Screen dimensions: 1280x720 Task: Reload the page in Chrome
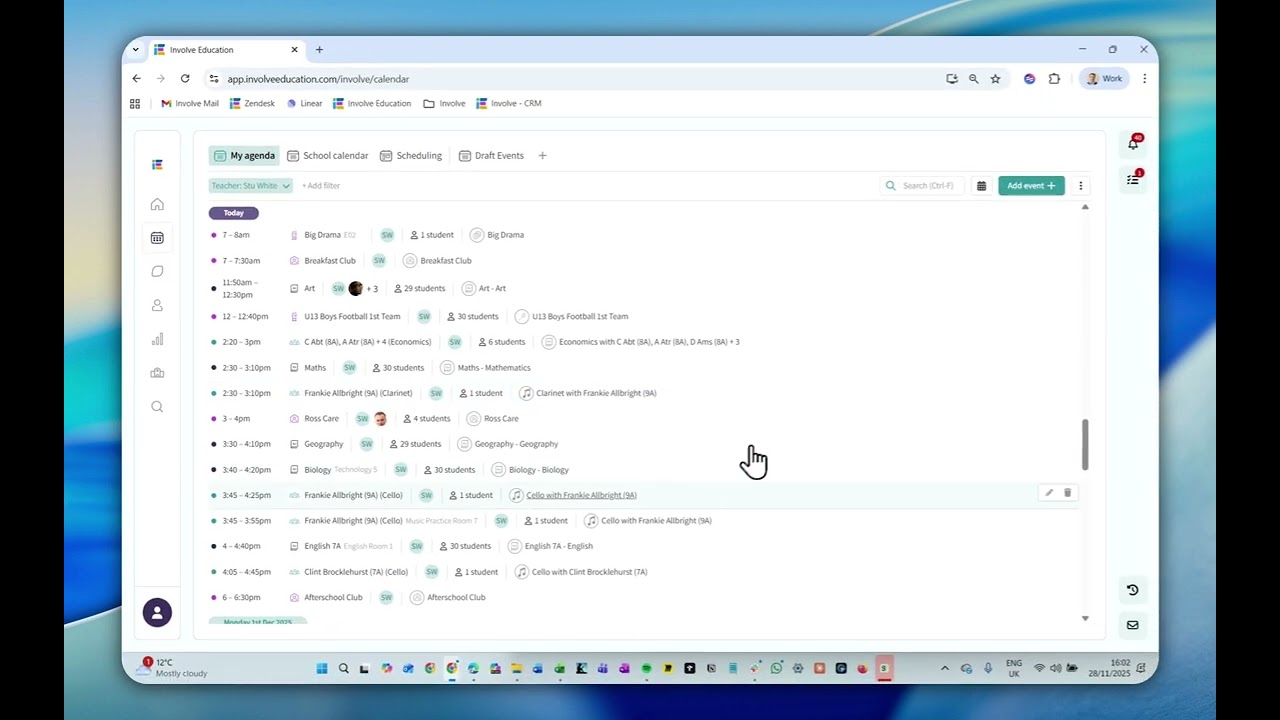coord(185,79)
